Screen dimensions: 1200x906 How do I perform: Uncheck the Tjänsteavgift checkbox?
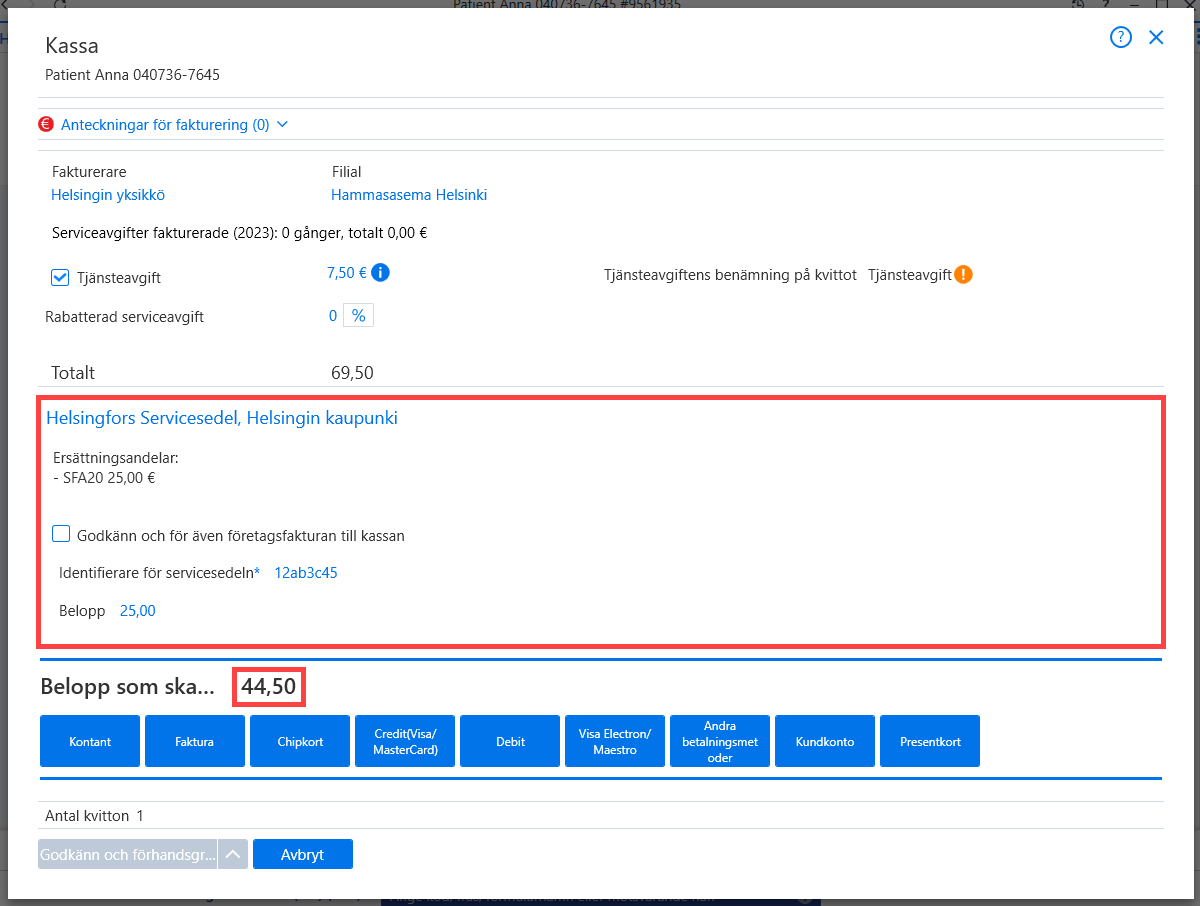[60, 277]
